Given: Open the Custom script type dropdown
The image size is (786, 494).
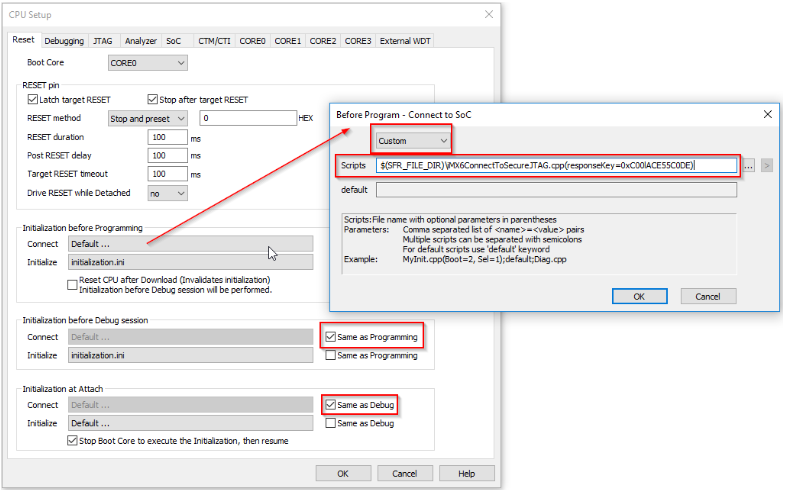Looking at the screenshot, I should click(x=412, y=141).
